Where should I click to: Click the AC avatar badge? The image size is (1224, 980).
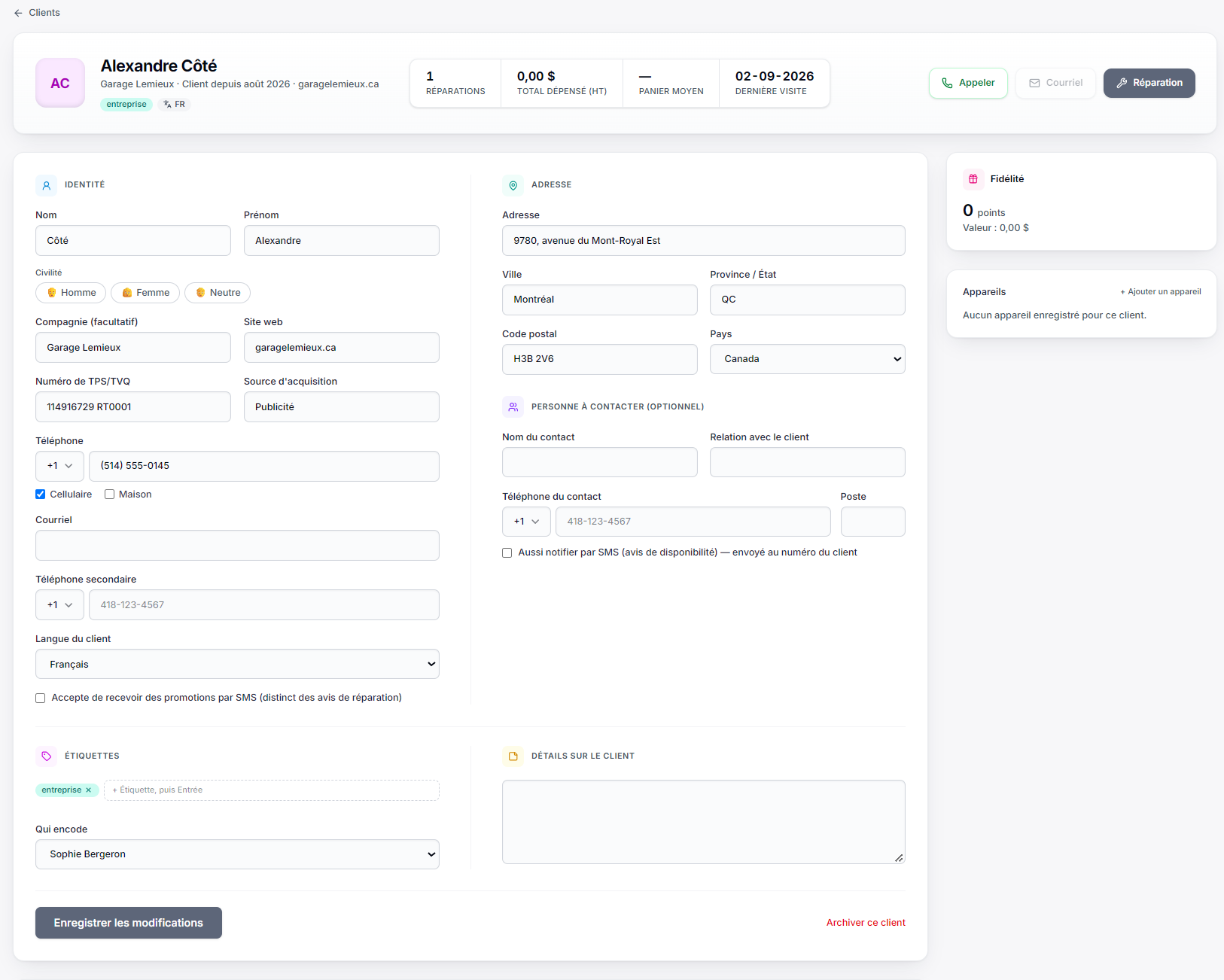(60, 84)
